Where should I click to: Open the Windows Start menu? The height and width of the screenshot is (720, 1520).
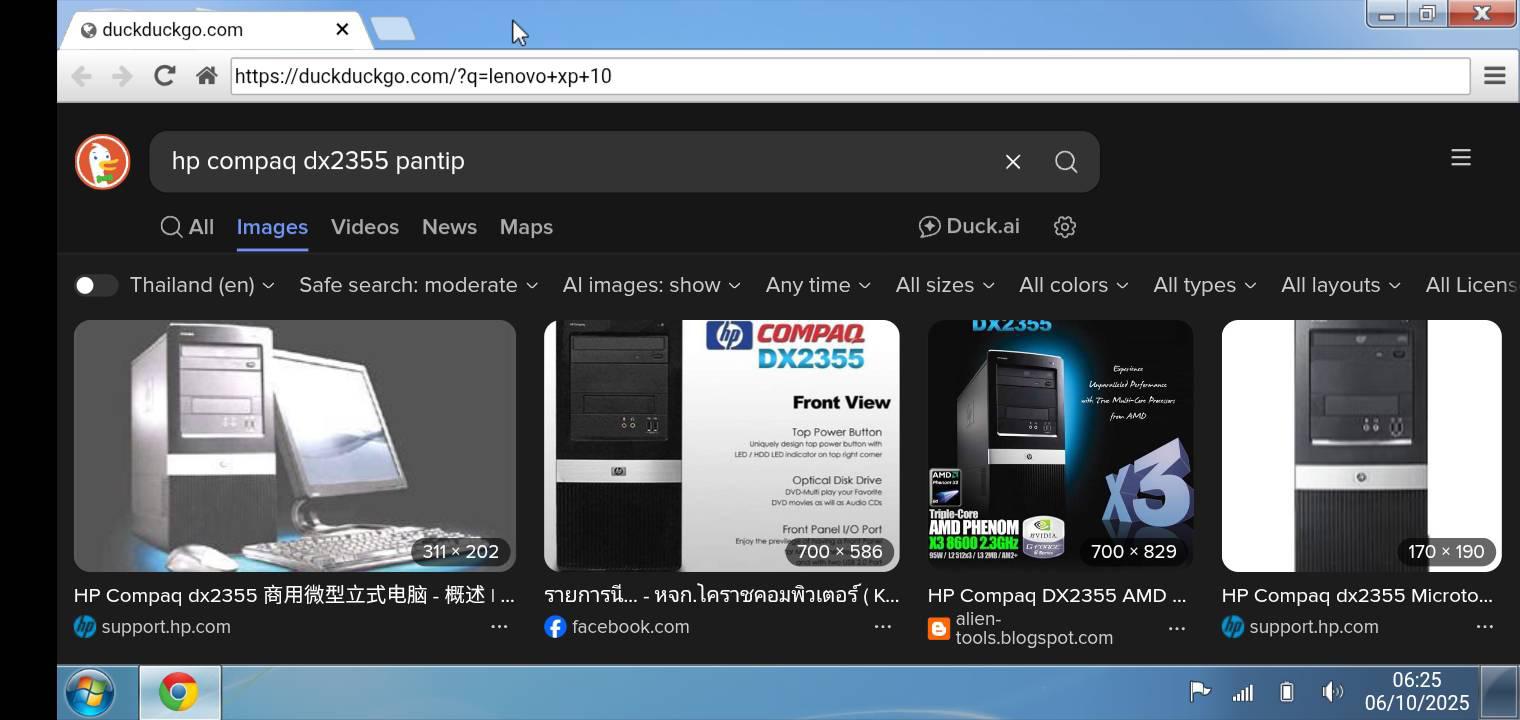point(90,692)
